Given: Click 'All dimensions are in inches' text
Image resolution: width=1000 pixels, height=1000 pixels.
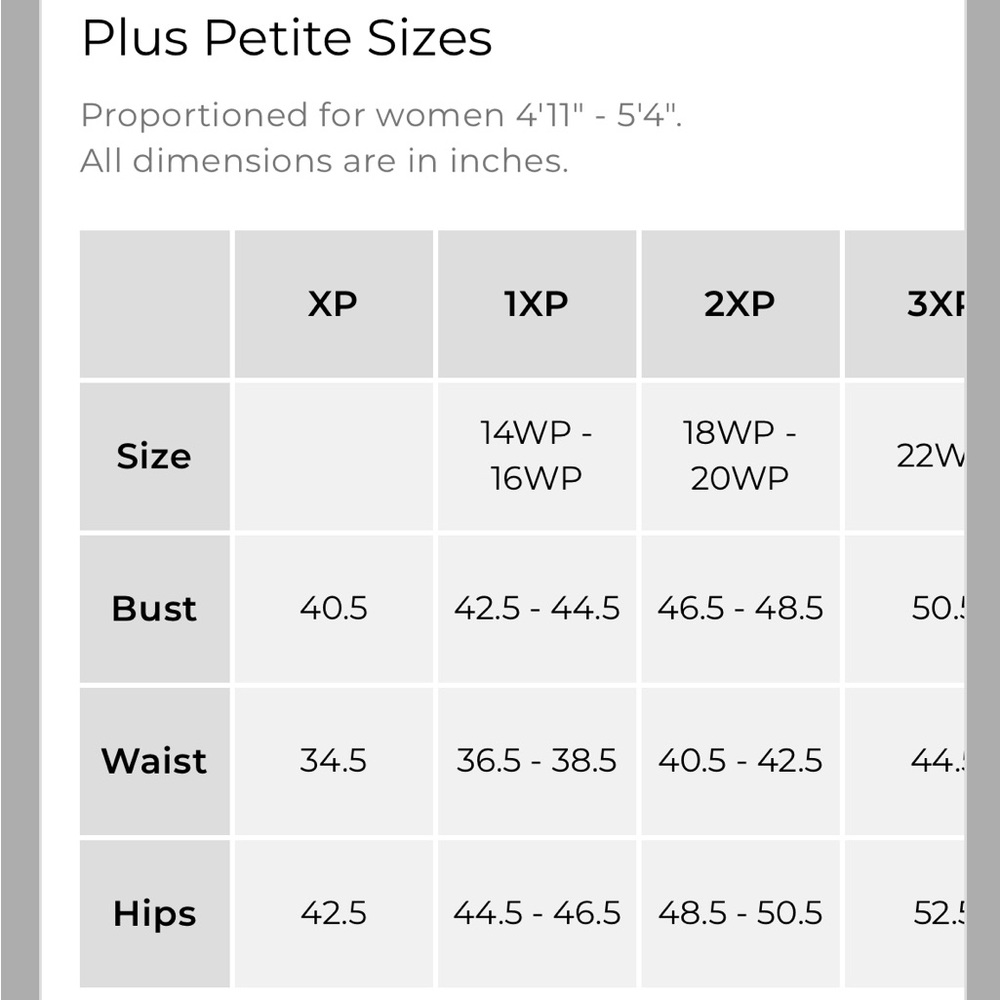Looking at the screenshot, I should pyautogui.click(x=324, y=160).
